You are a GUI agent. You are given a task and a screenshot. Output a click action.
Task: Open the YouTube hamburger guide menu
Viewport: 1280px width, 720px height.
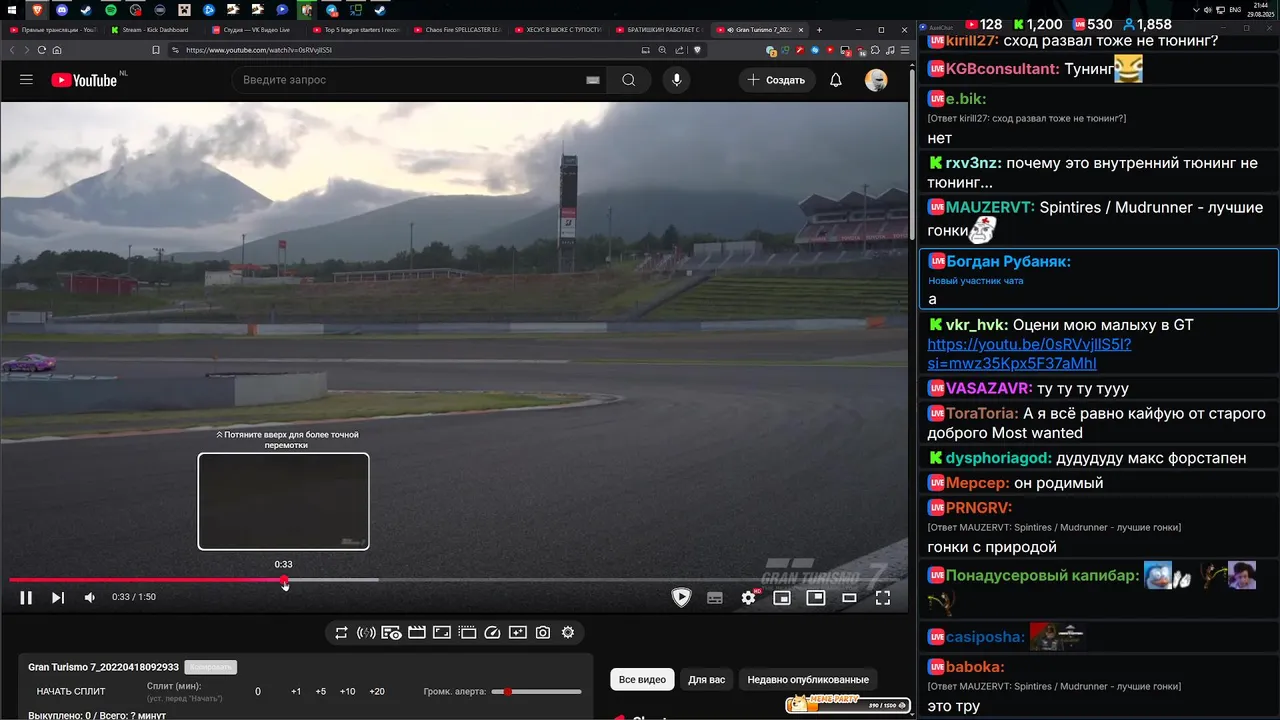[x=26, y=80]
